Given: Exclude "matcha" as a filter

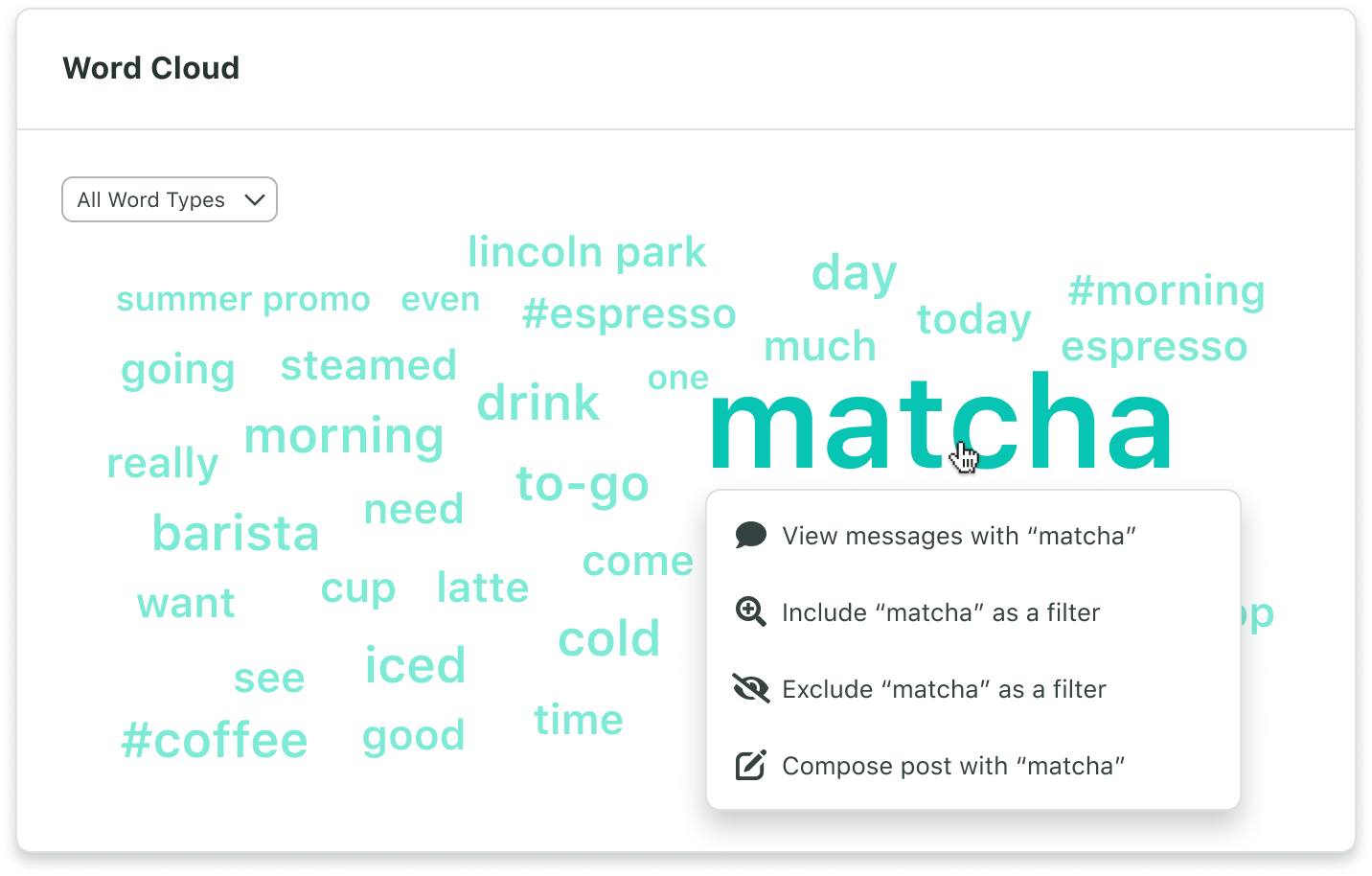Looking at the screenshot, I should coord(944,688).
